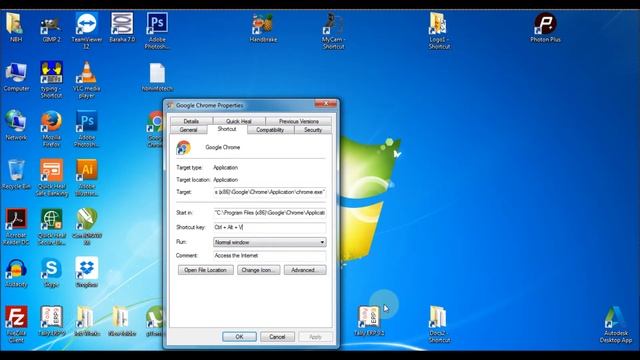640x360 pixels.
Task: Click the Change Icon button
Action: pyautogui.click(x=258, y=270)
